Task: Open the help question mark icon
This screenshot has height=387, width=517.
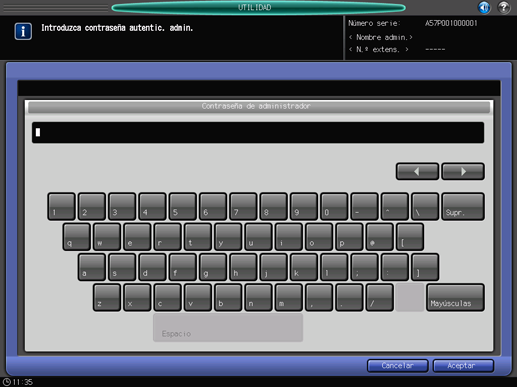Action: [503, 7]
